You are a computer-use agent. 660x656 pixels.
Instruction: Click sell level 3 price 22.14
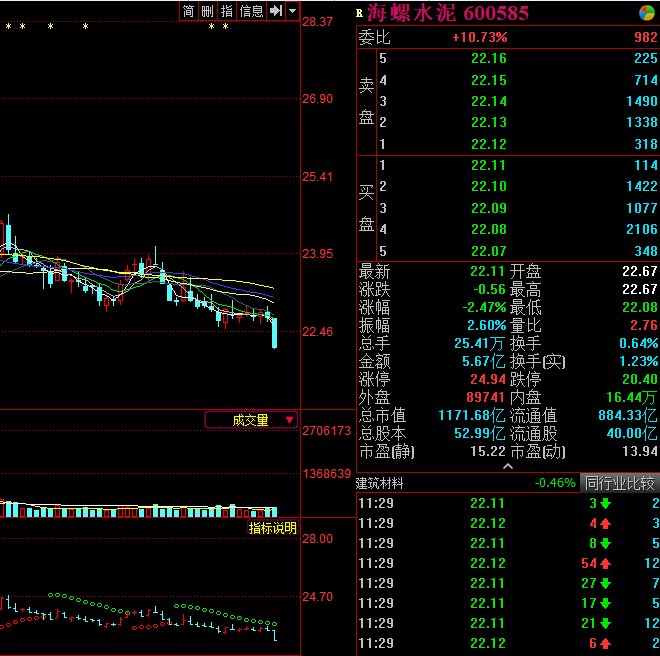pos(489,101)
